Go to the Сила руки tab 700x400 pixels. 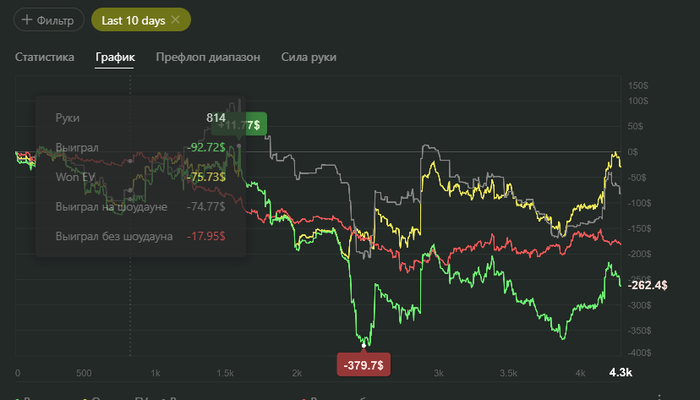pos(308,57)
